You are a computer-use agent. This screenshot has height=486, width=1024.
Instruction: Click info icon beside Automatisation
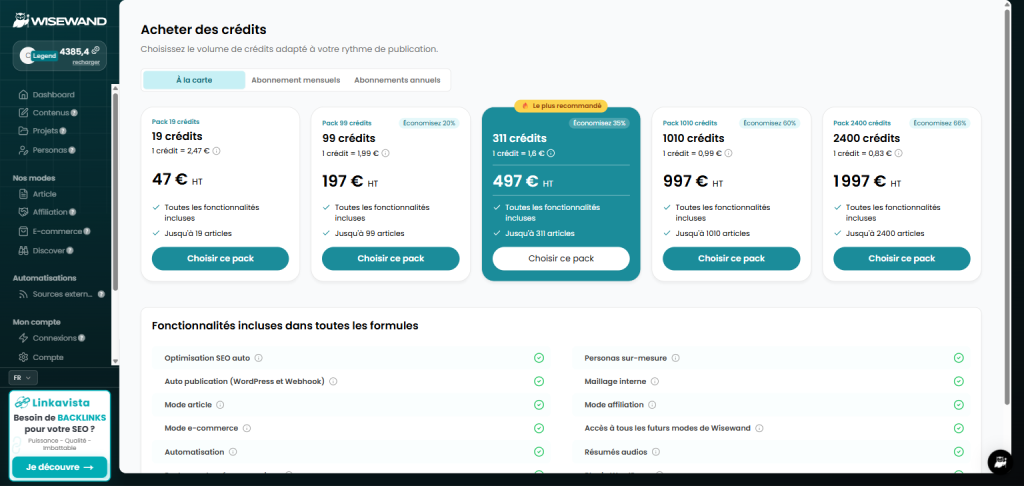point(233,452)
